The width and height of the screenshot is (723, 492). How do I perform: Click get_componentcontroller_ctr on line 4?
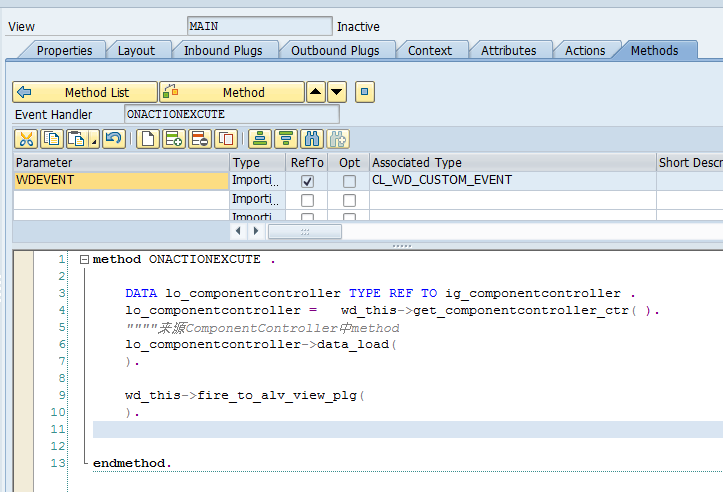(x=521, y=310)
